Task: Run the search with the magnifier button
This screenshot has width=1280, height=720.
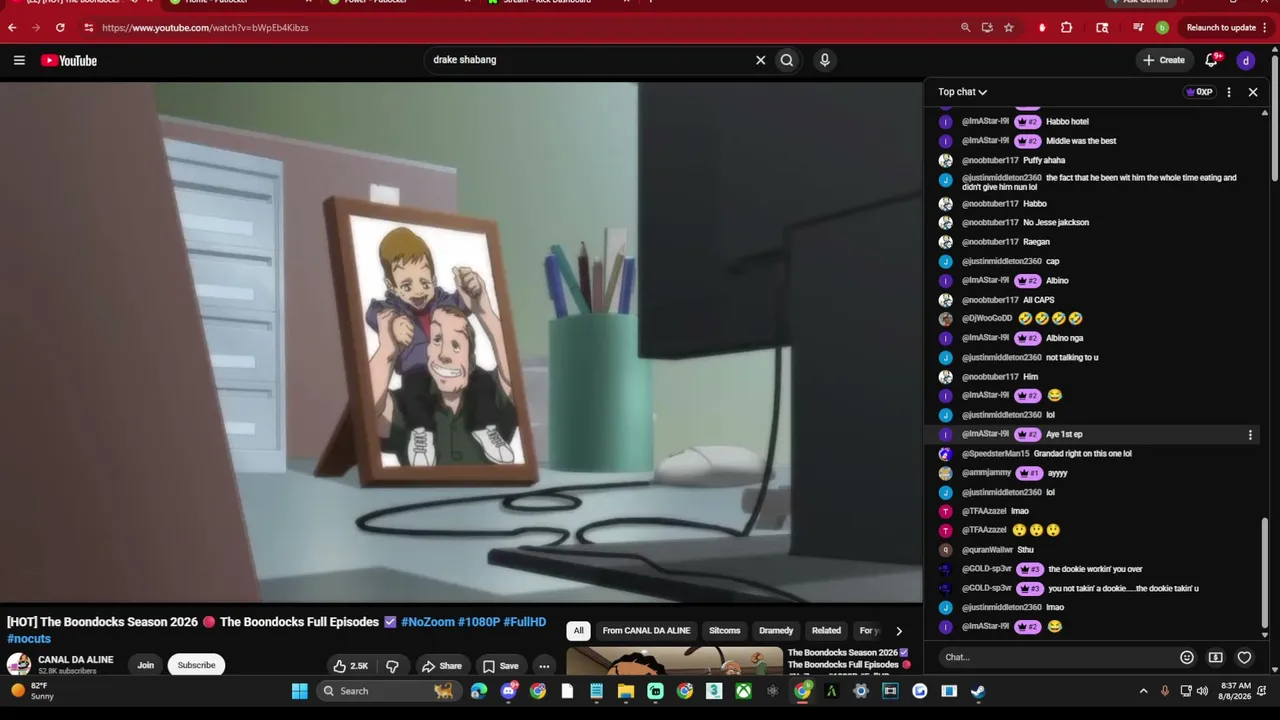Action: point(787,60)
